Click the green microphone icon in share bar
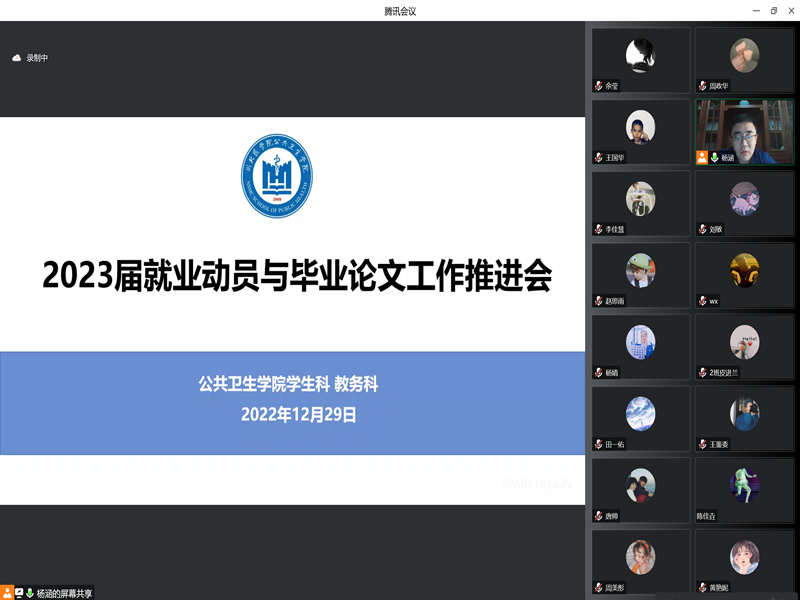The height and width of the screenshot is (600, 800). point(30,592)
